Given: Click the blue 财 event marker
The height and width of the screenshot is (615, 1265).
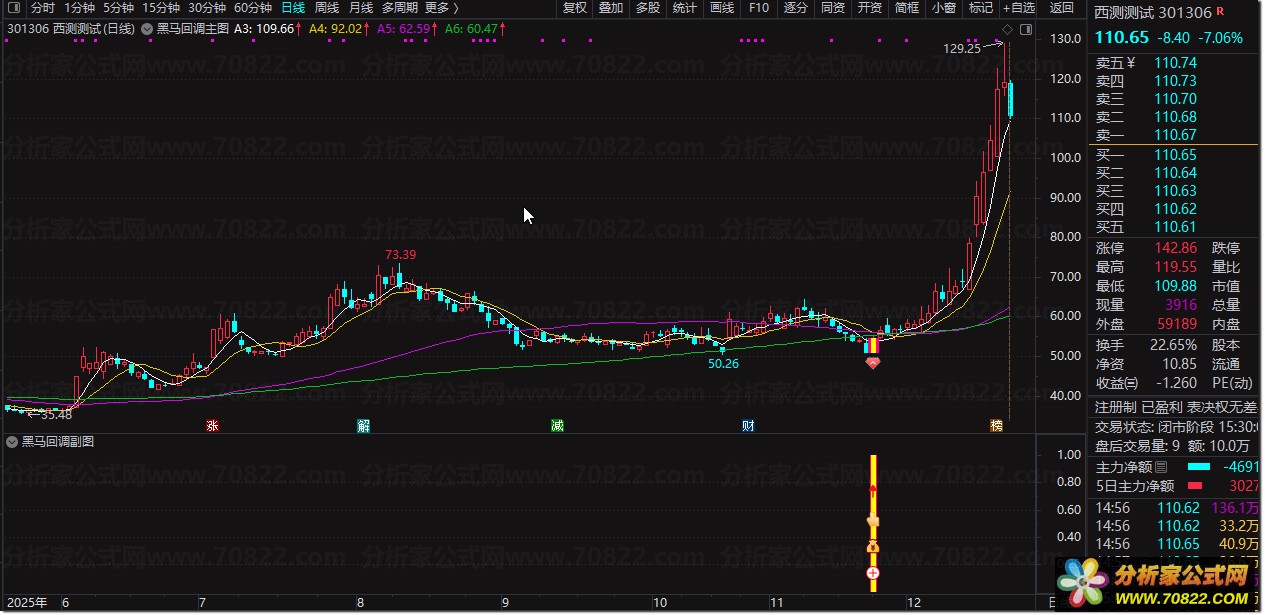Looking at the screenshot, I should point(748,426).
